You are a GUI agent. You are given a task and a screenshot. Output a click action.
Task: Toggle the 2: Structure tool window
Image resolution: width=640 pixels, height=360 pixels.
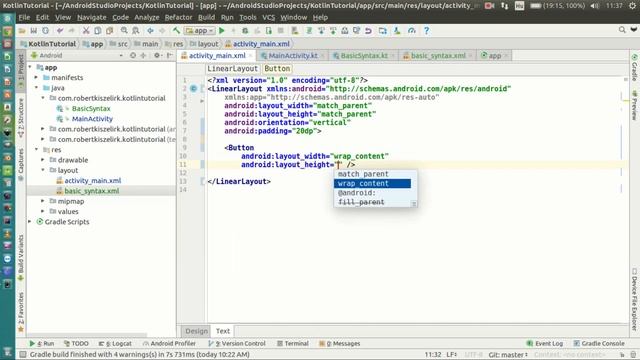click(x=21, y=118)
